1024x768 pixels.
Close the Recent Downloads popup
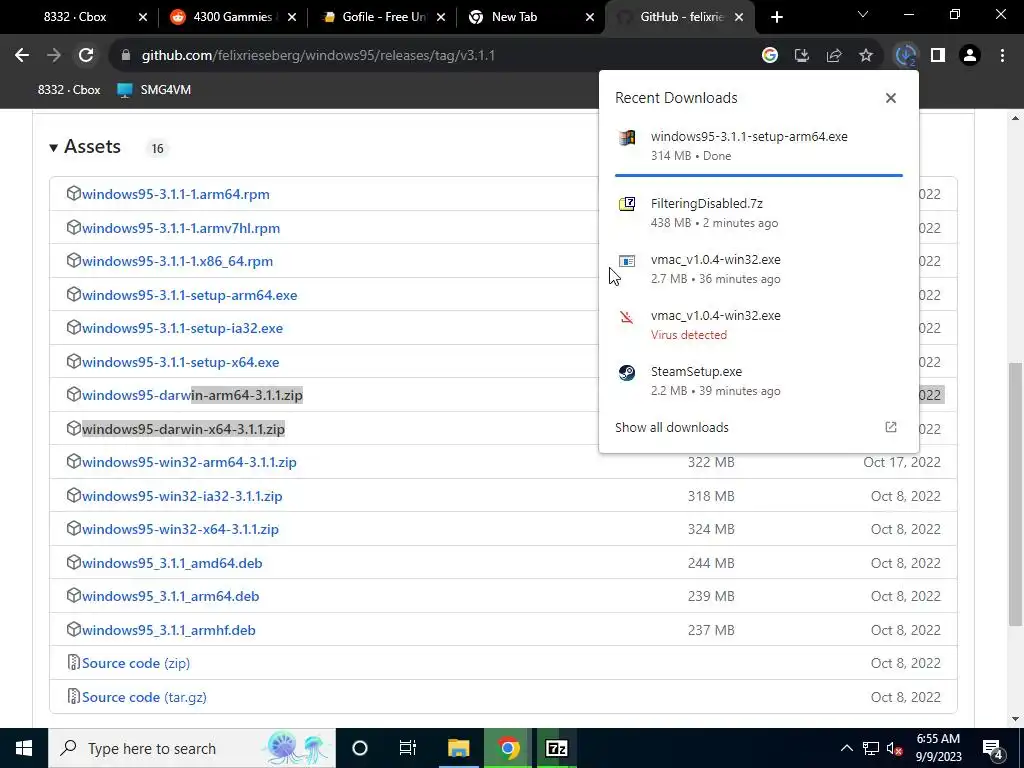[x=891, y=98]
